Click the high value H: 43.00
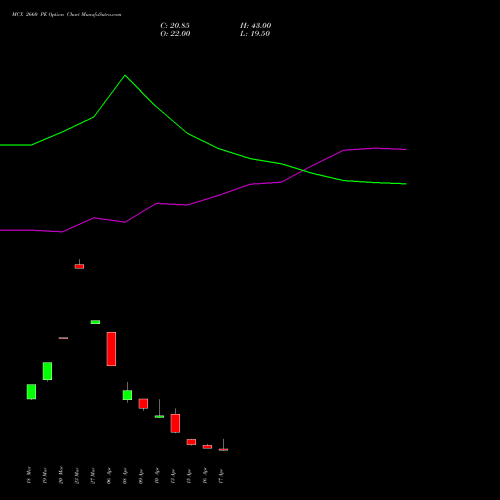The height and width of the screenshot is (500, 500). point(256,26)
